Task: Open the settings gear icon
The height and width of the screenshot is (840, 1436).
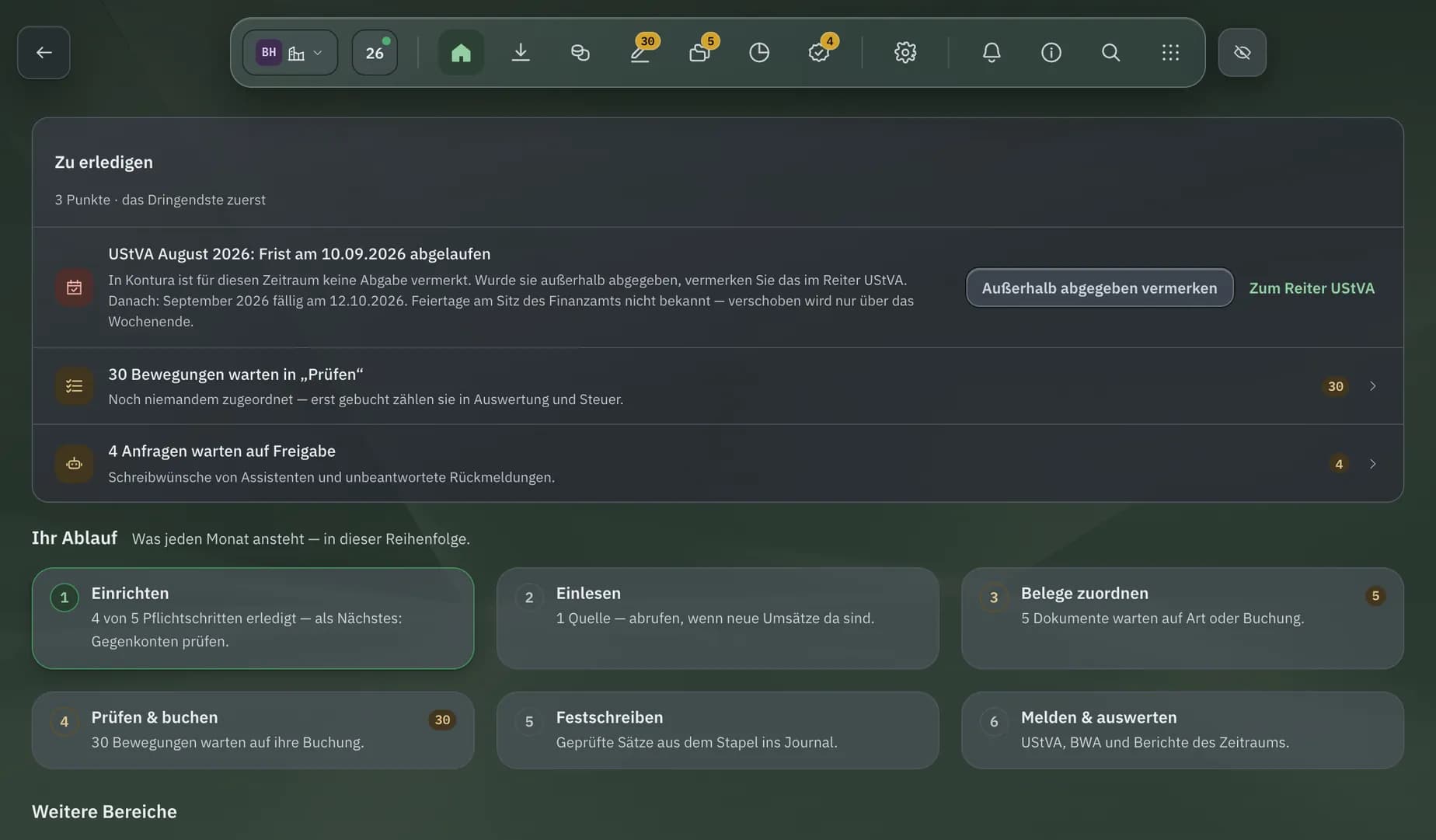Action: tap(905, 52)
